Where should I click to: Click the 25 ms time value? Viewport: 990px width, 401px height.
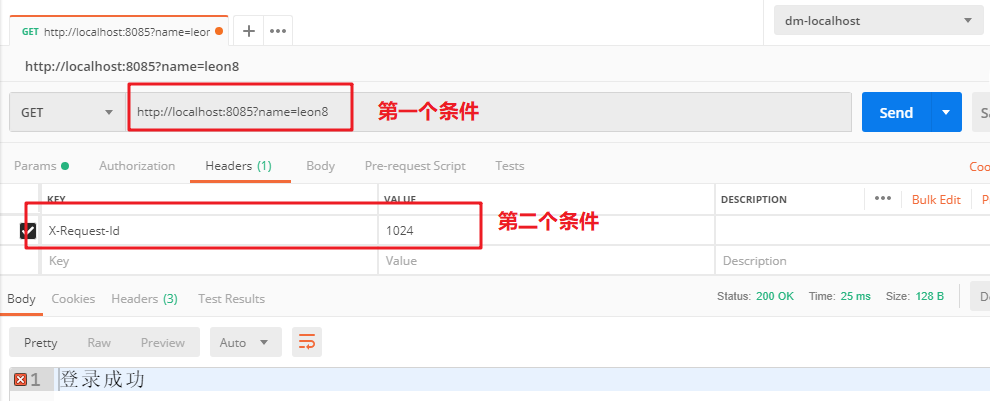click(x=856, y=296)
